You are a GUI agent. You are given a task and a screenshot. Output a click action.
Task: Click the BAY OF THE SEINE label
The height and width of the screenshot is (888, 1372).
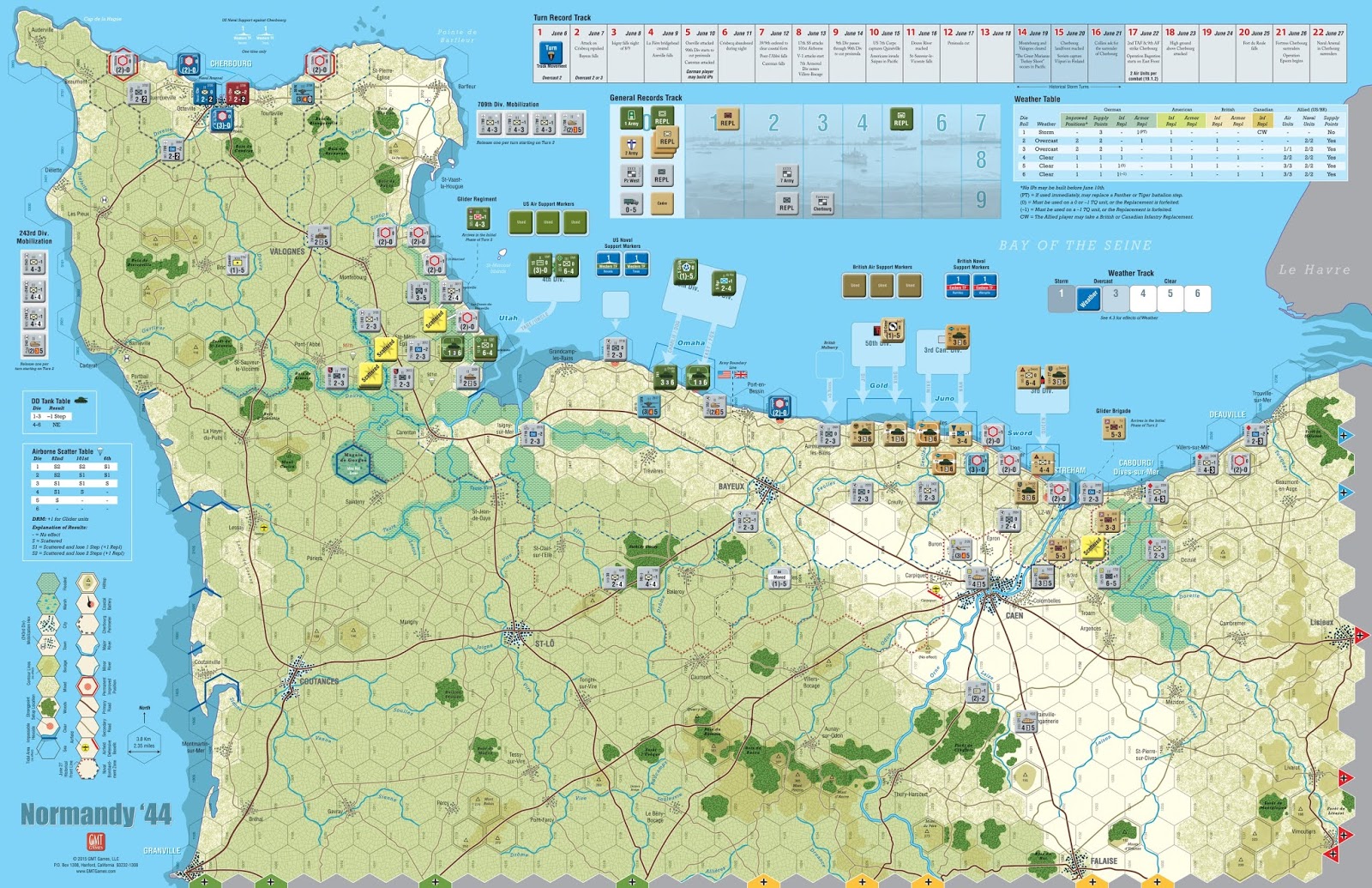click(1075, 245)
